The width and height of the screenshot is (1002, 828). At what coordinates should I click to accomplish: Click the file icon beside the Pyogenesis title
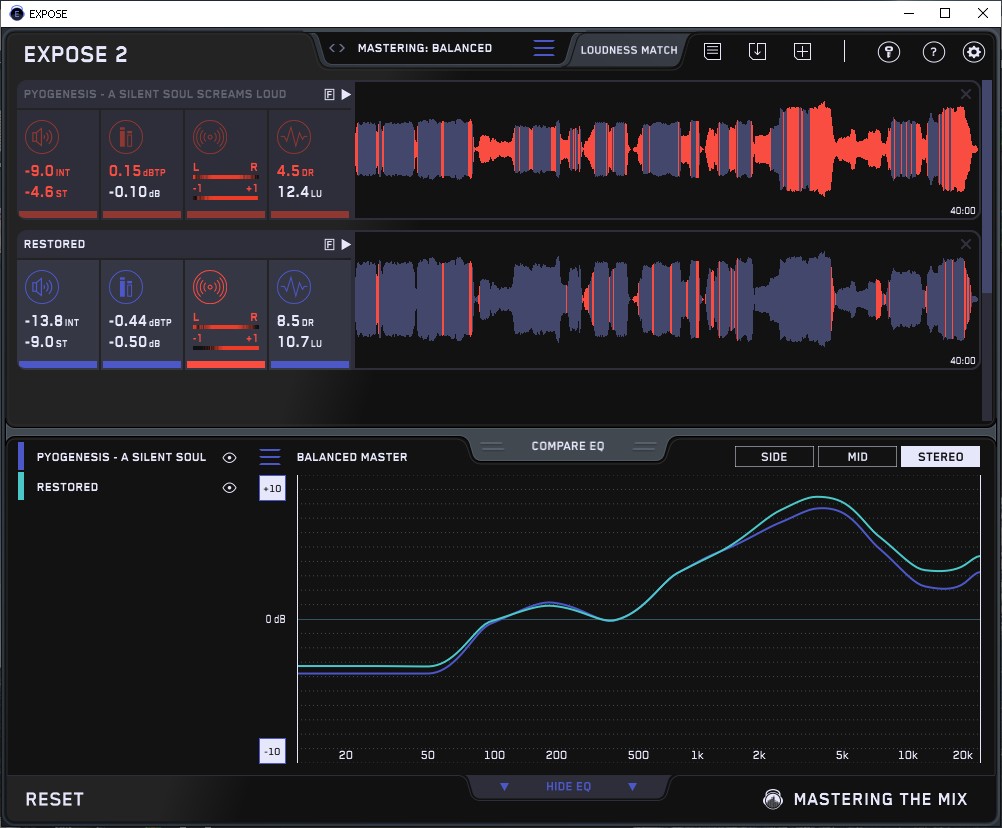point(329,95)
